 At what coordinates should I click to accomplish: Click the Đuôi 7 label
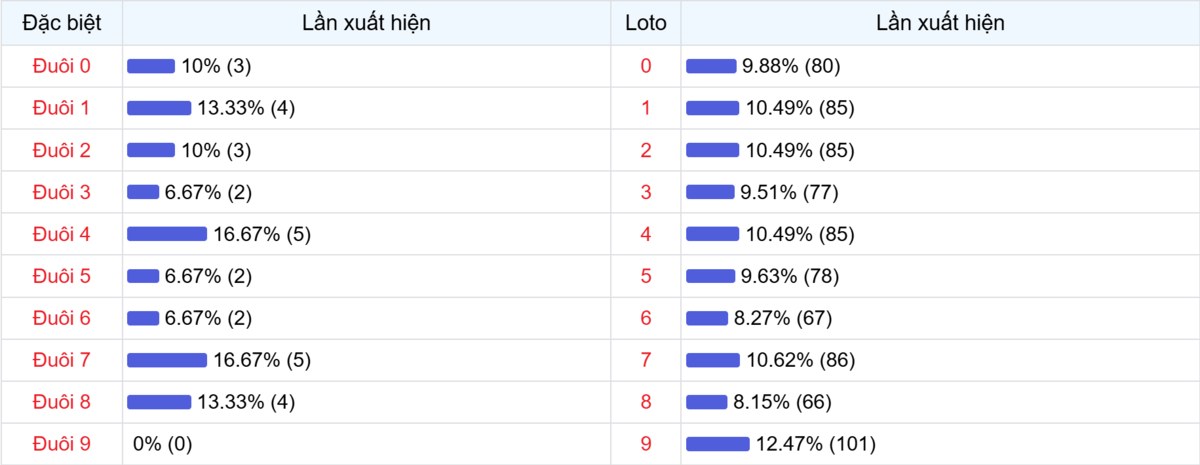(x=61, y=360)
